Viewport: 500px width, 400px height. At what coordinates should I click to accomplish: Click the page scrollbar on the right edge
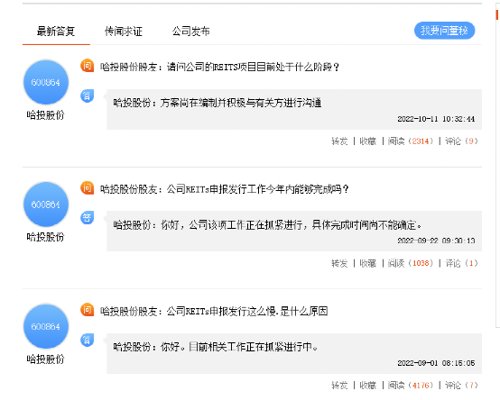(497, 167)
